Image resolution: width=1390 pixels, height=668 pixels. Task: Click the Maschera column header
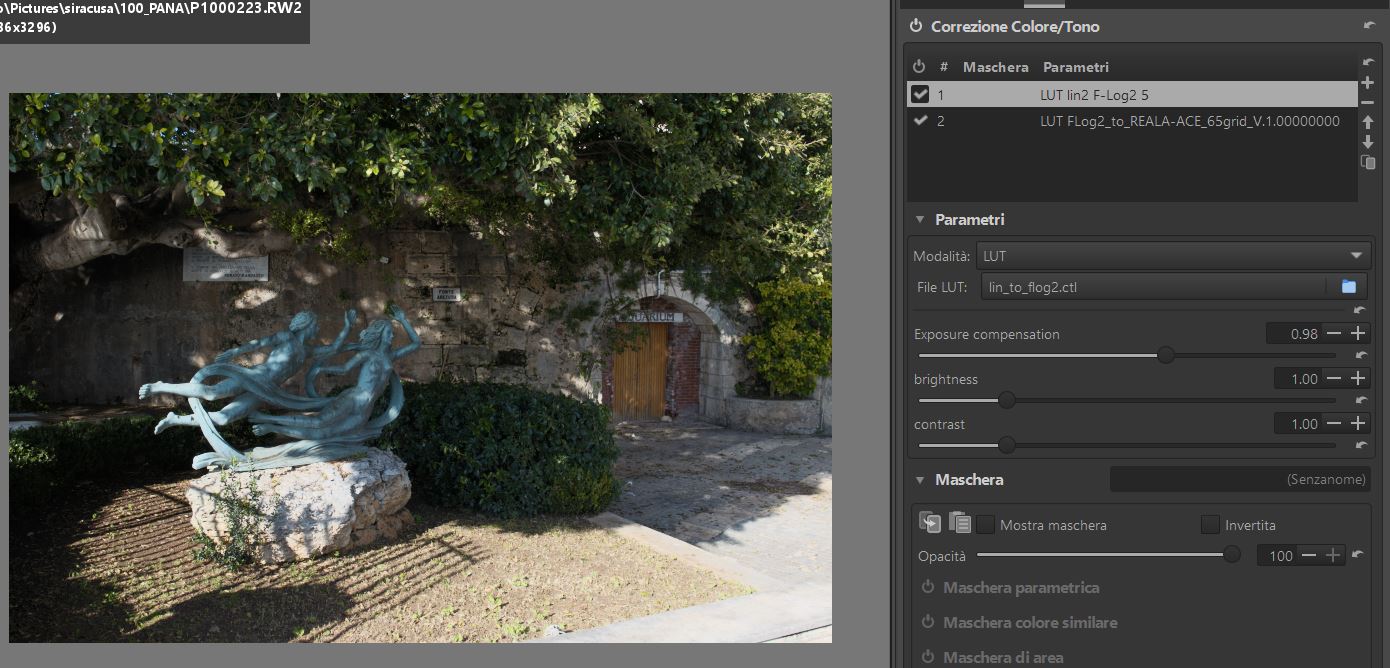pos(995,67)
